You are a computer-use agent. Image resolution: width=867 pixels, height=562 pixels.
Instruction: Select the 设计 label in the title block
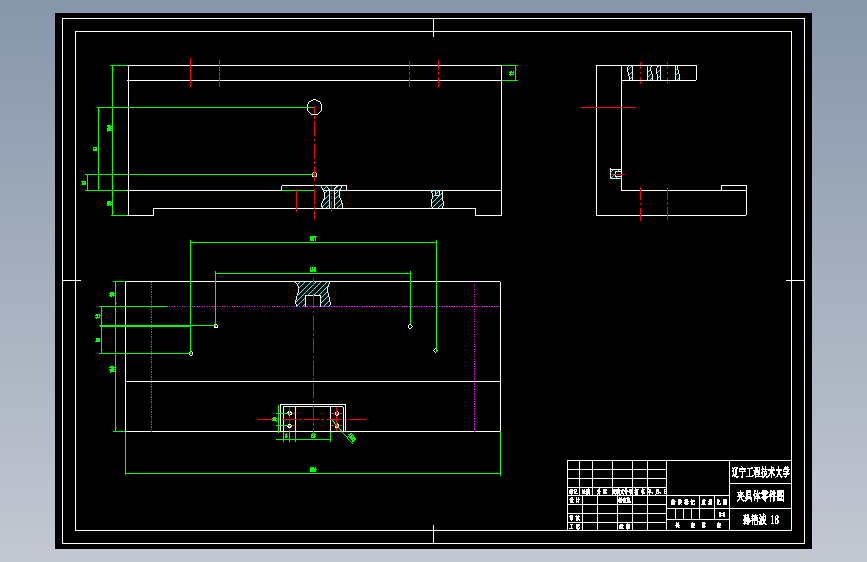pyautogui.click(x=574, y=500)
